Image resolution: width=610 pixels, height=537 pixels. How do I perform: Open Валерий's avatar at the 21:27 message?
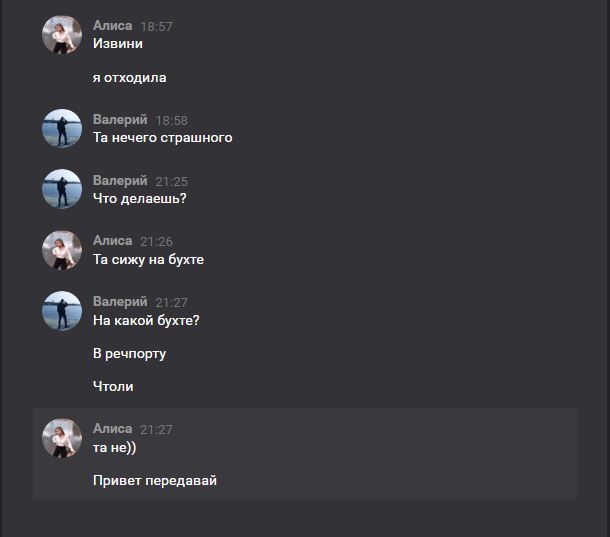click(x=62, y=311)
